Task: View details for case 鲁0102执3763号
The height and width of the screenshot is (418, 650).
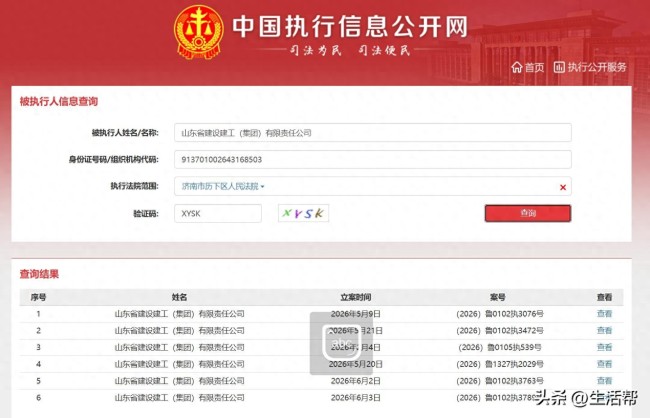Action: pos(604,381)
